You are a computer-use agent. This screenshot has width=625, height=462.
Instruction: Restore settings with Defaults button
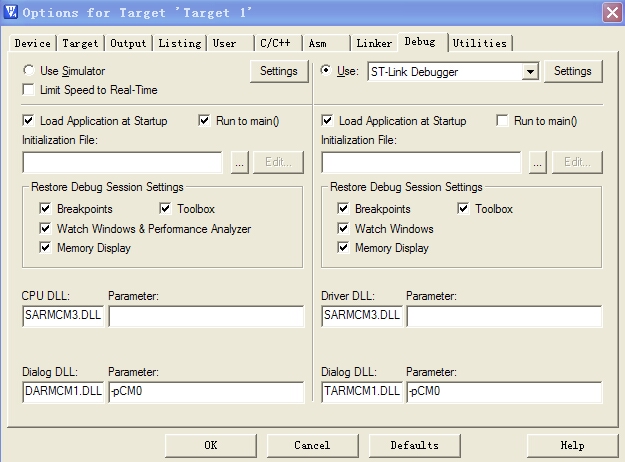point(415,446)
